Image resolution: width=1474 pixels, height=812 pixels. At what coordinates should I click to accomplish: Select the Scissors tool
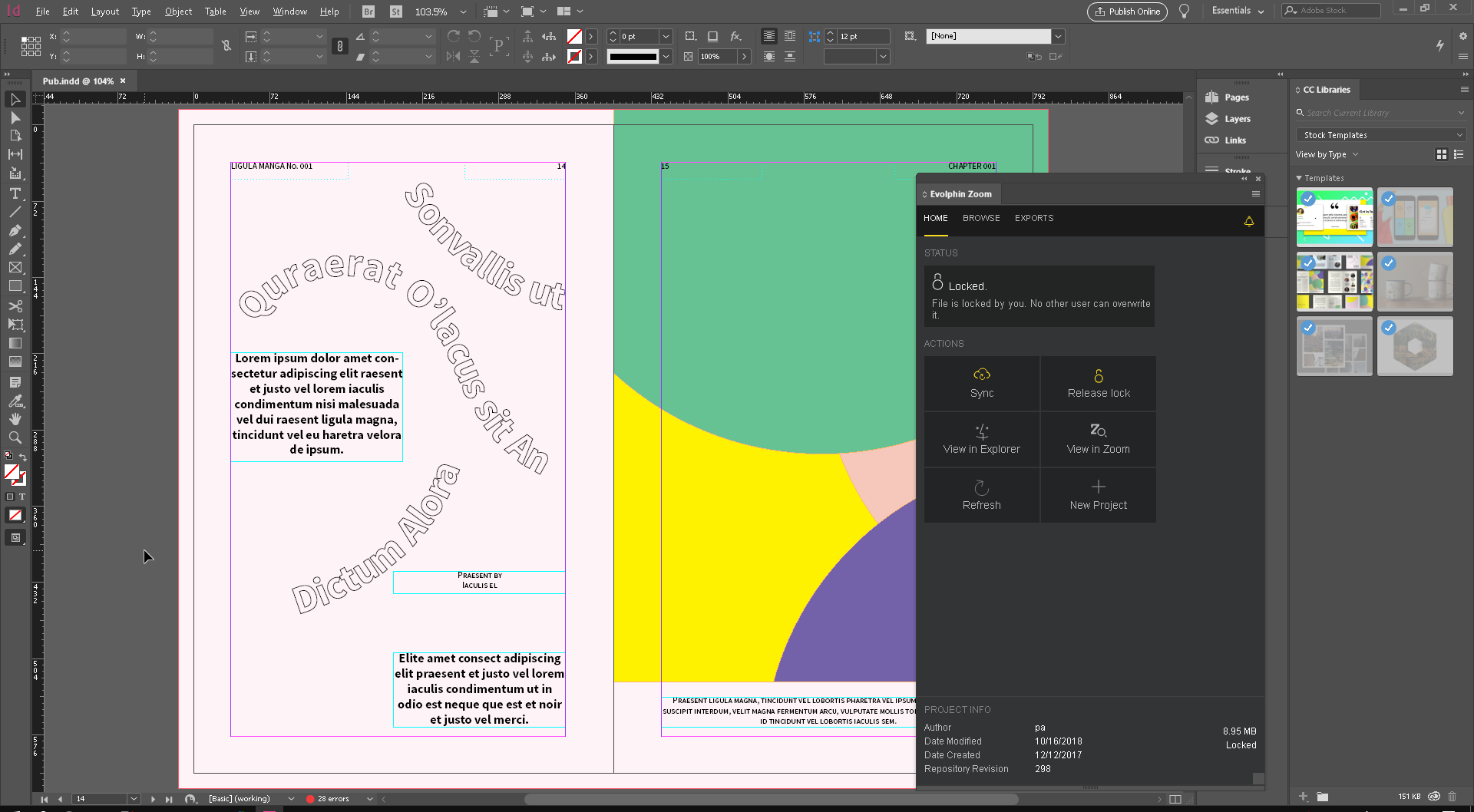pyautogui.click(x=15, y=305)
